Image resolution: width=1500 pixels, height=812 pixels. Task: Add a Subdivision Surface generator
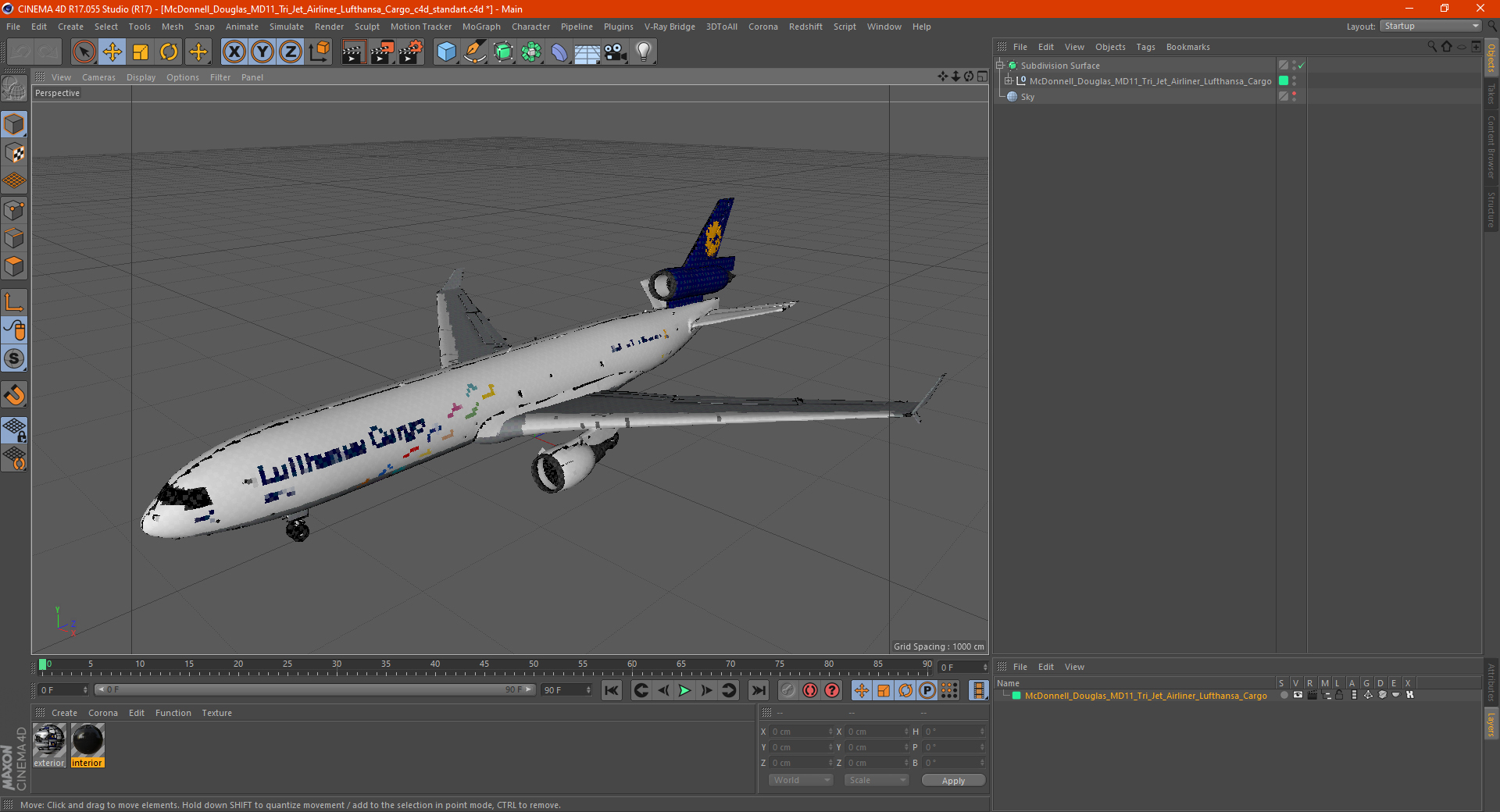pos(503,52)
